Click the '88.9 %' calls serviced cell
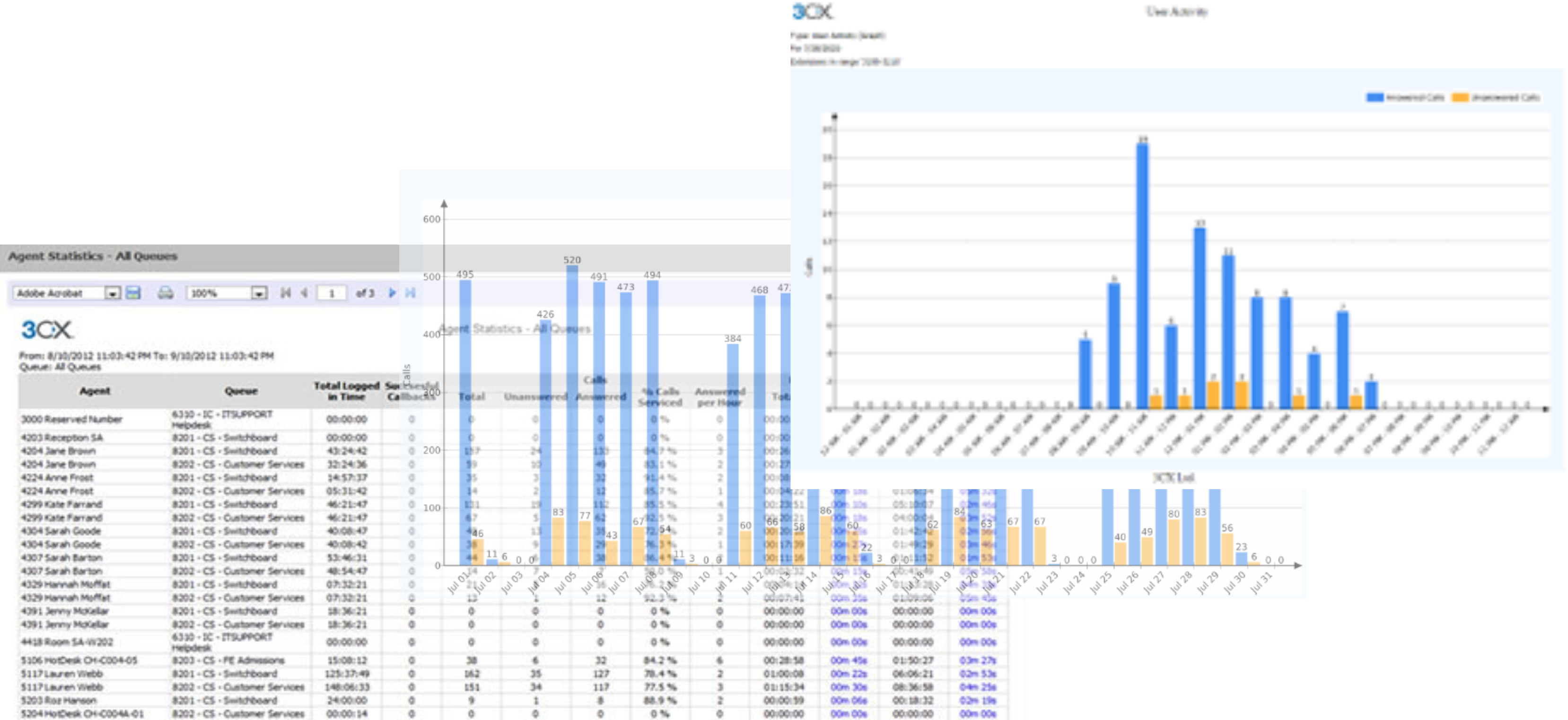Screen dimensions: 1568x720 coord(660,701)
